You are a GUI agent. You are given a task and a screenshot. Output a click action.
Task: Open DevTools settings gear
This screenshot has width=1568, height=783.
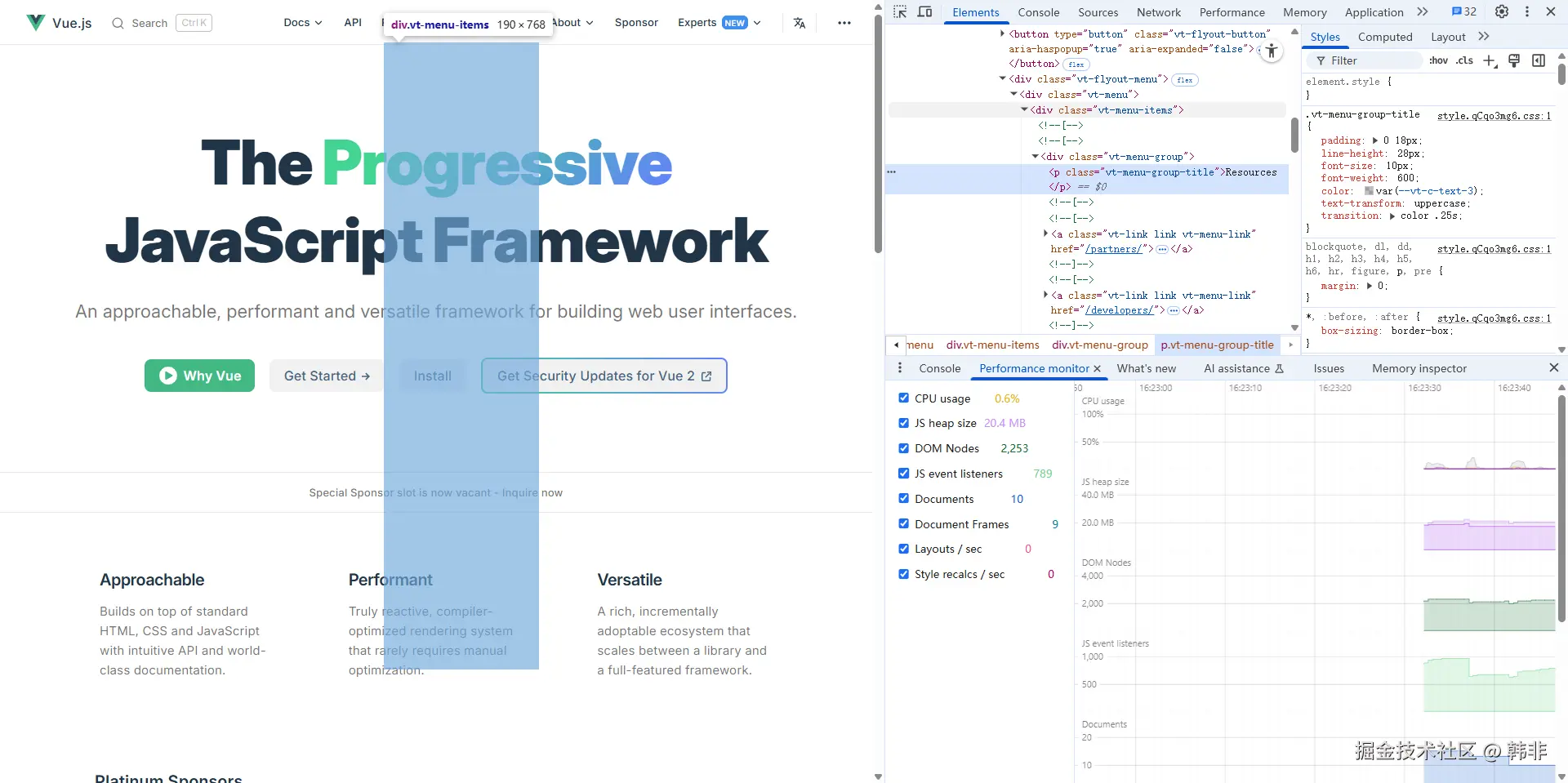coord(1502,11)
